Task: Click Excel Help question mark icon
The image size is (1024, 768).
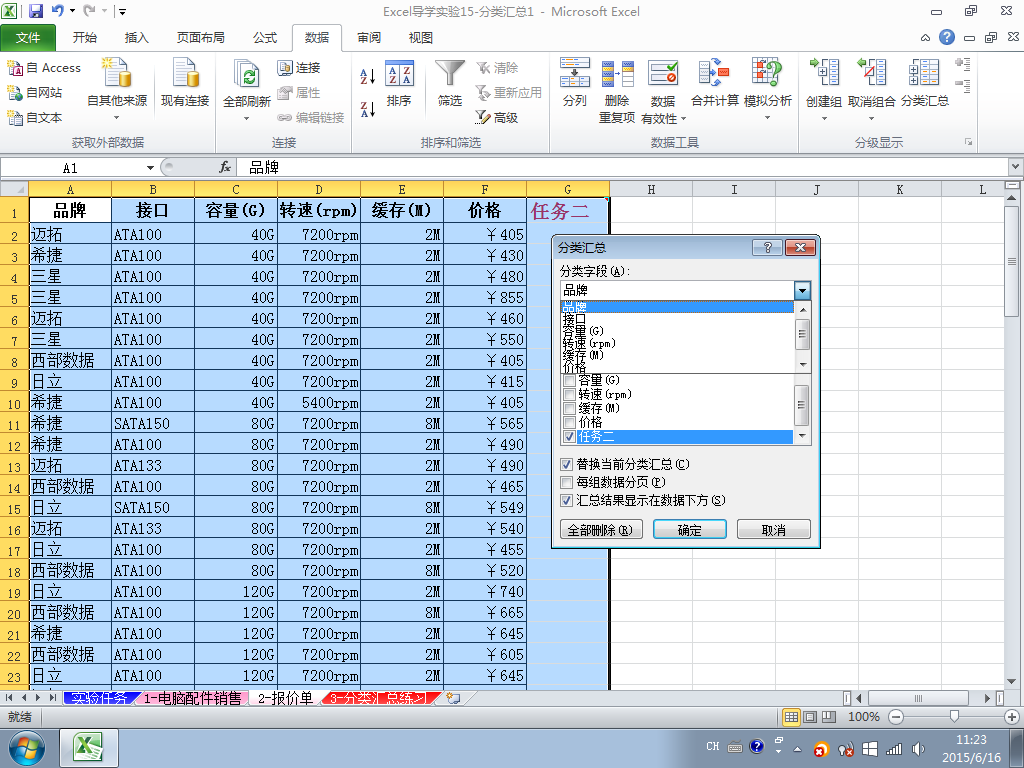Action: (x=947, y=37)
